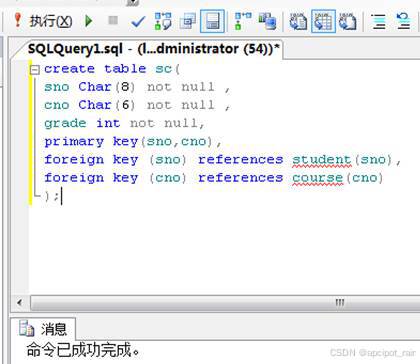
Task: Open the query options icon
Action: coord(188,22)
